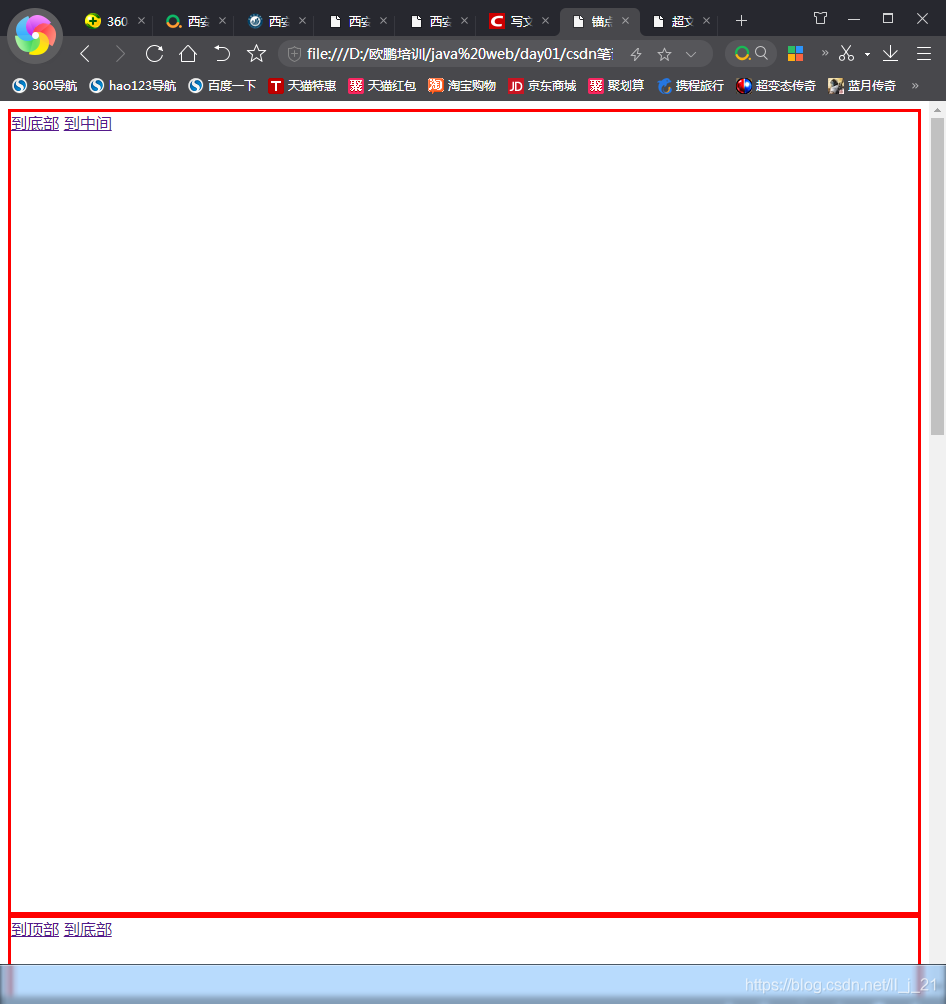The image size is (946, 1004).
Task: Open the browser main menu hamburger
Action: 924,54
